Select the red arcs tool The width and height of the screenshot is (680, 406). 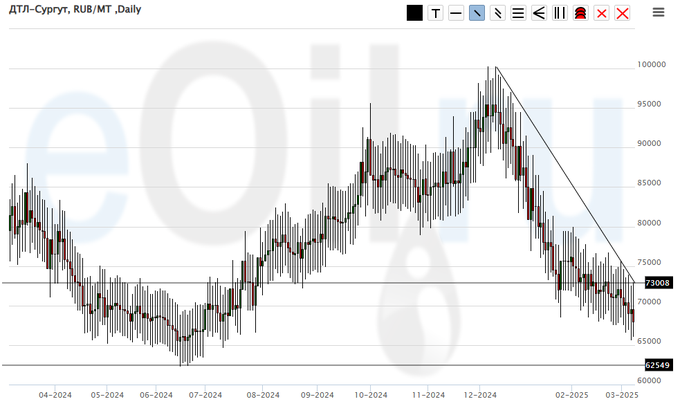[580, 13]
